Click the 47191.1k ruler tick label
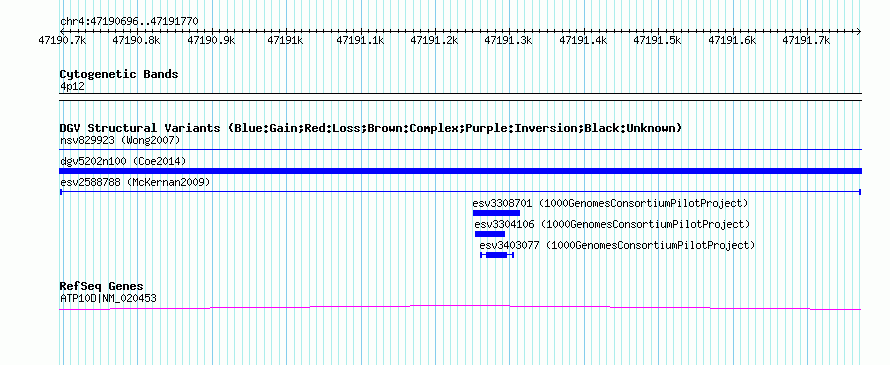This screenshot has width=890, height=365. (x=360, y=40)
